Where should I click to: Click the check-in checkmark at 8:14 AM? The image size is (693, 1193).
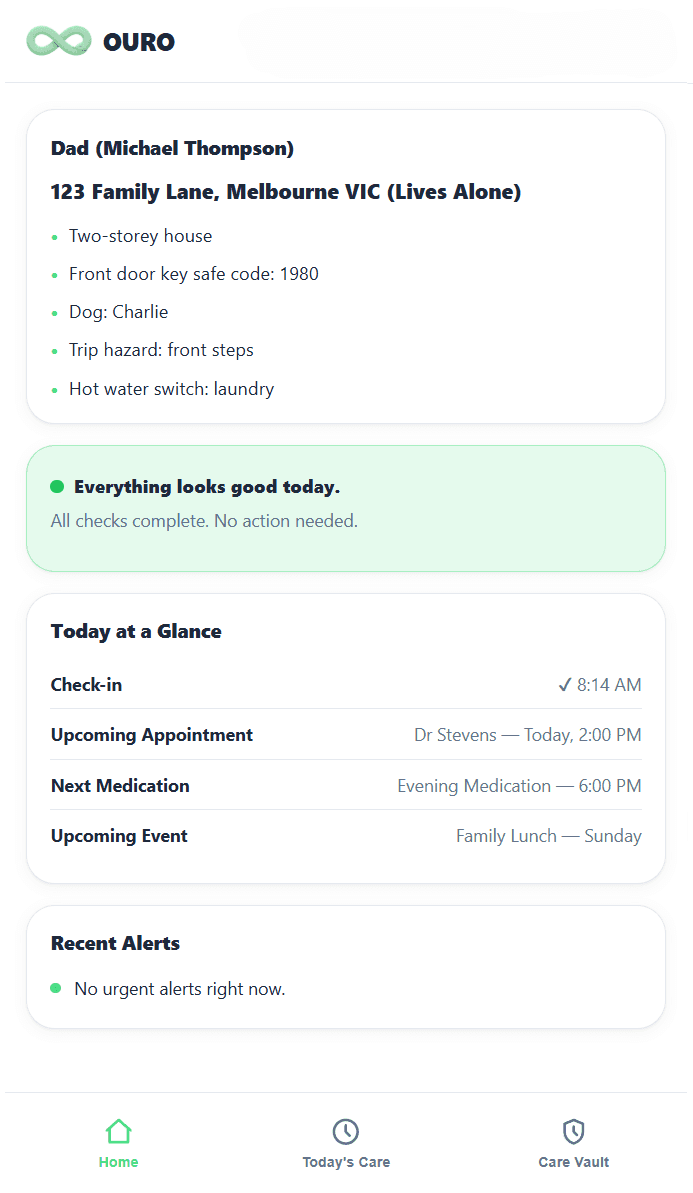pos(564,685)
